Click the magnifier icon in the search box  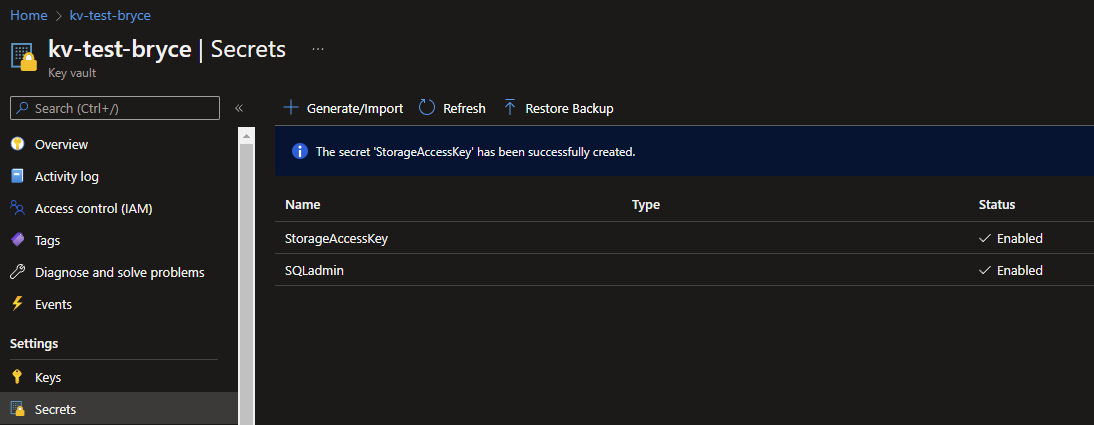23,108
